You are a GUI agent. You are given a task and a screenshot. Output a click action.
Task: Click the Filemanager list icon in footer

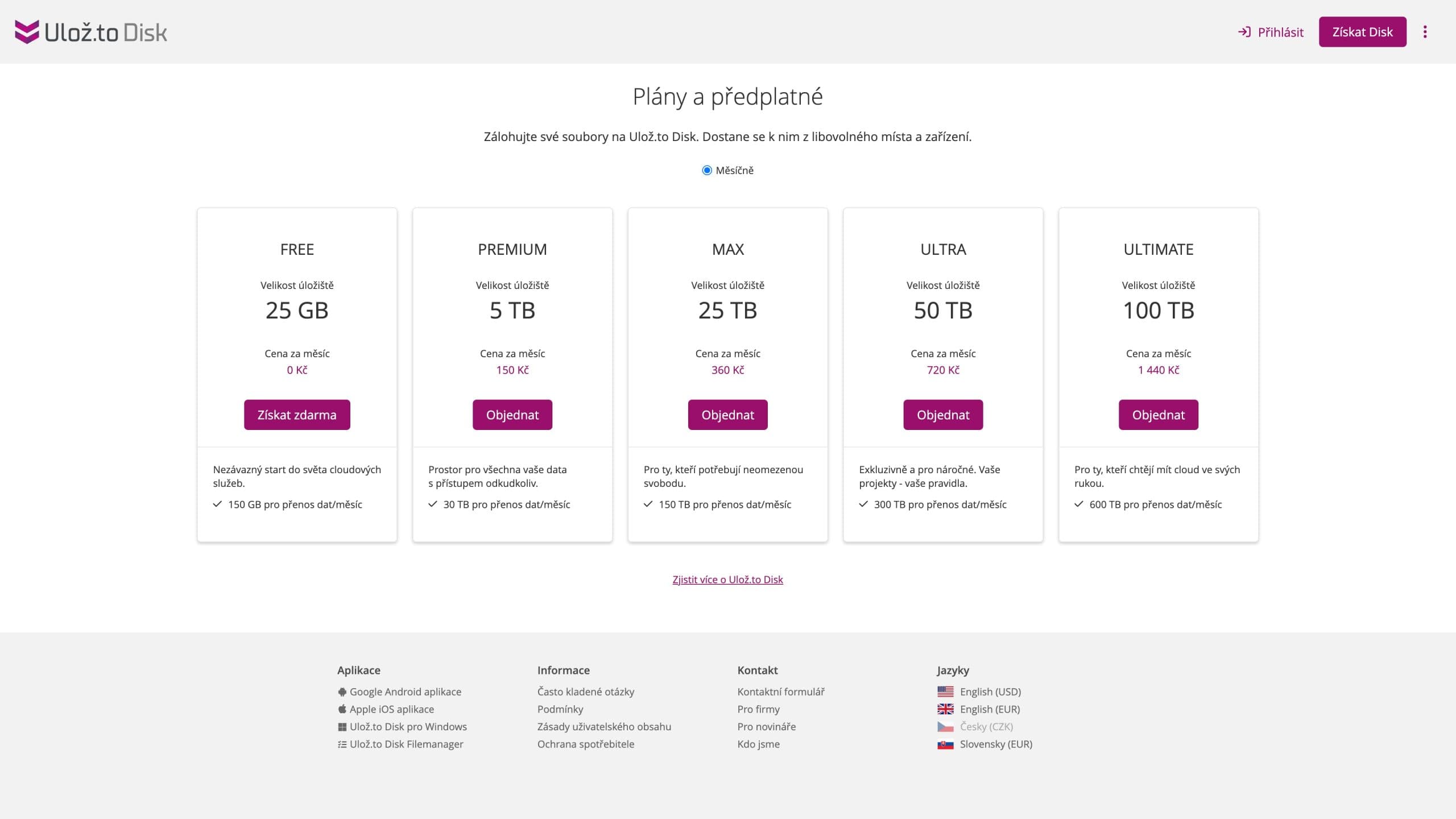coord(342,744)
